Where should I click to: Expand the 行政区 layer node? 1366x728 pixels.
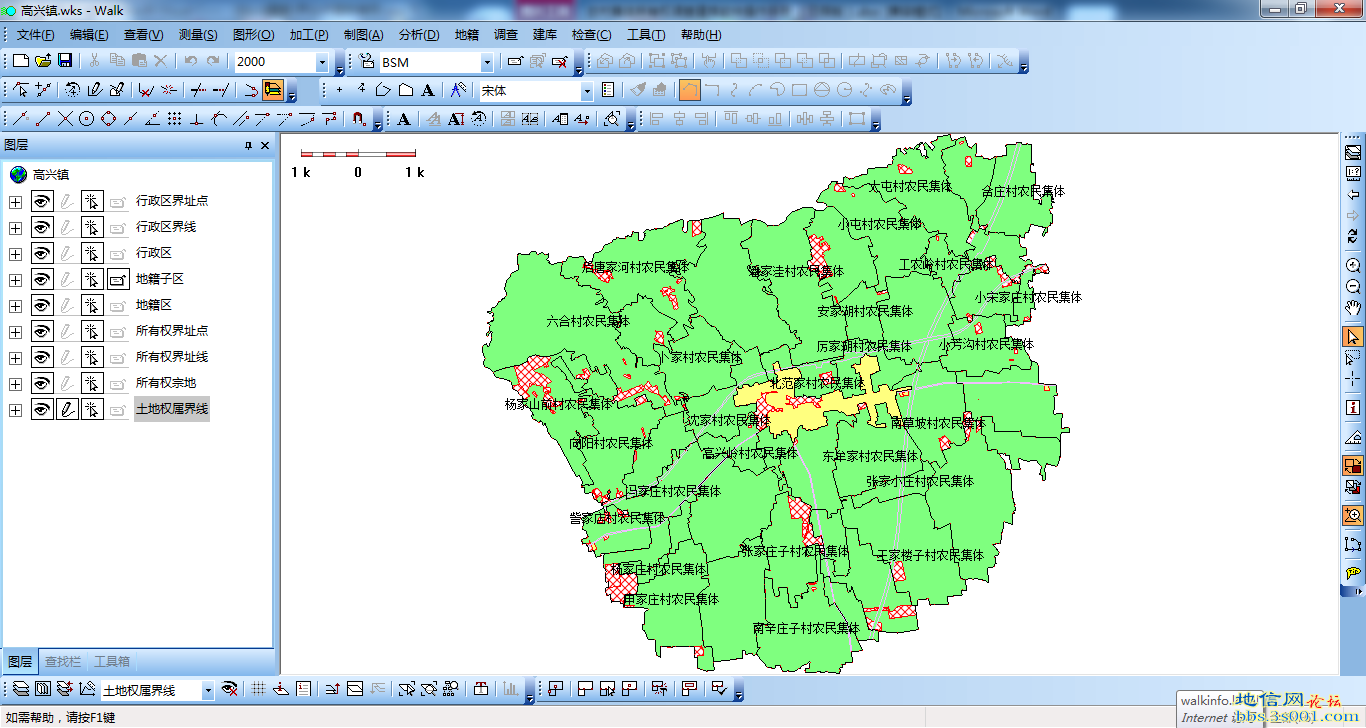(15, 253)
